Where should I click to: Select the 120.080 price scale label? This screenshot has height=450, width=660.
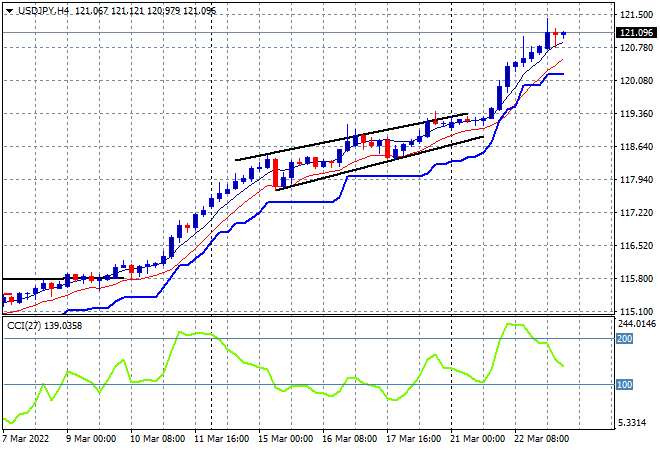(636, 80)
